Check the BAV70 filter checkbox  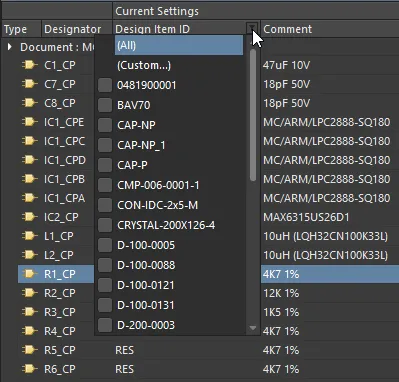pyautogui.click(x=105, y=105)
